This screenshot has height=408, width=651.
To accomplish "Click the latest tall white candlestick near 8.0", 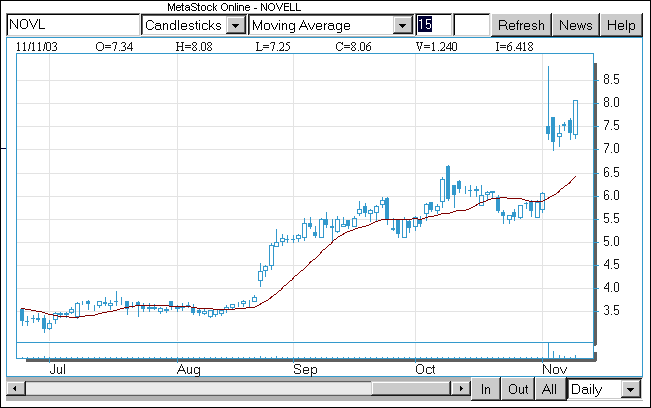I will (x=576, y=117).
